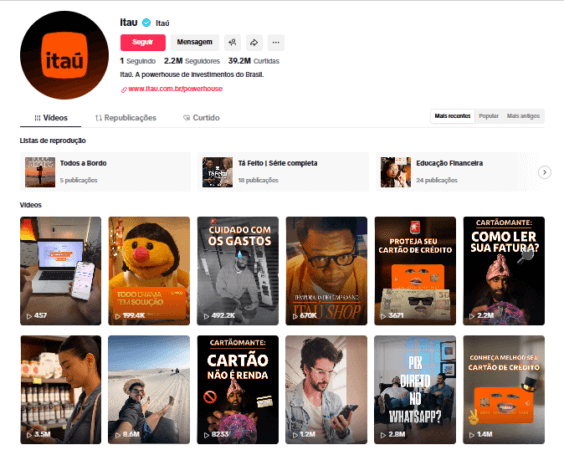Image resolution: width=564 pixels, height=450 pixels.
Task: Play the sand dunes video with 8.6M views
Action: pyautogui.click(x=149, y=390)
